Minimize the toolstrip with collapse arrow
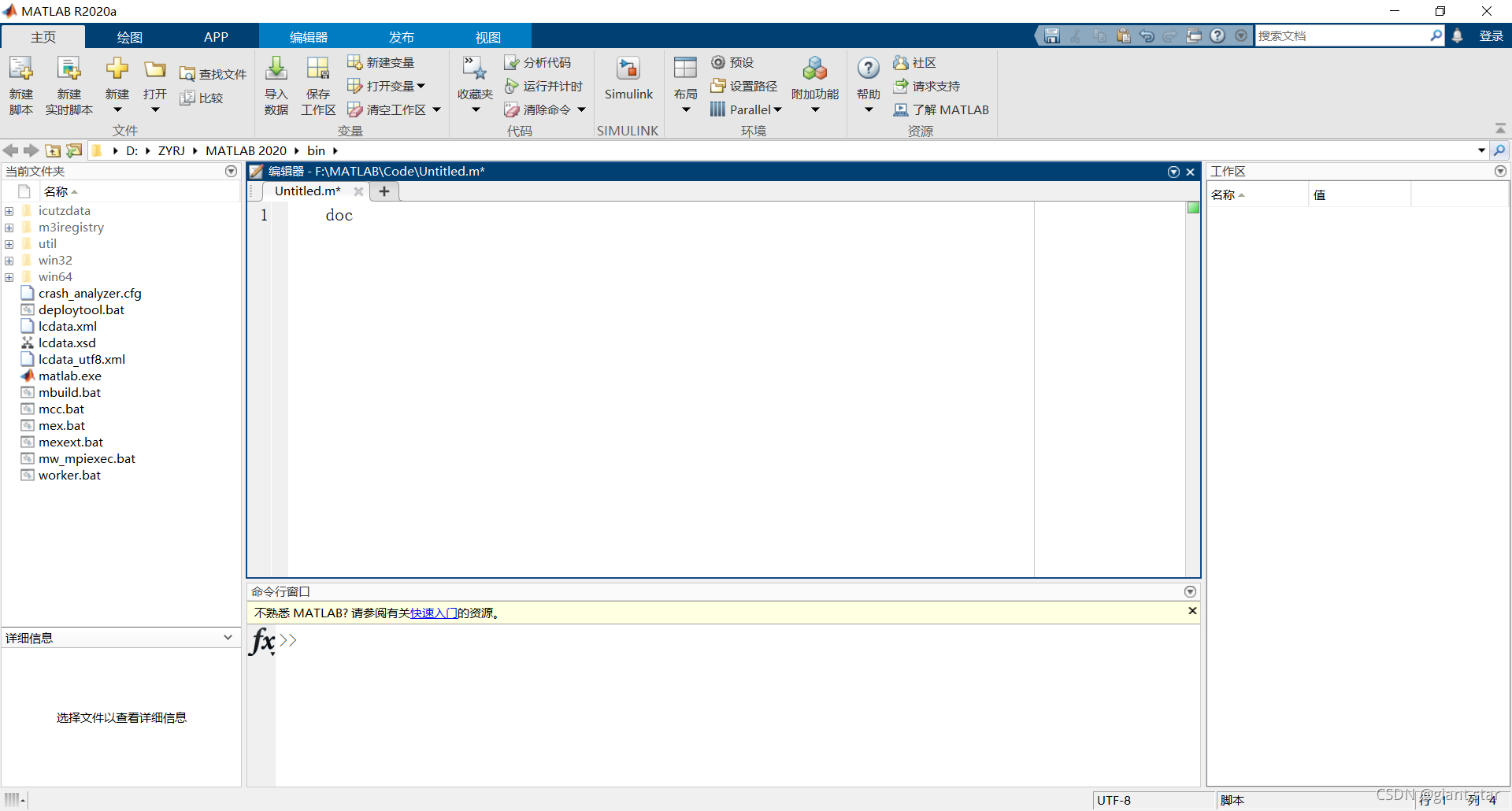 coord(1500,128)
